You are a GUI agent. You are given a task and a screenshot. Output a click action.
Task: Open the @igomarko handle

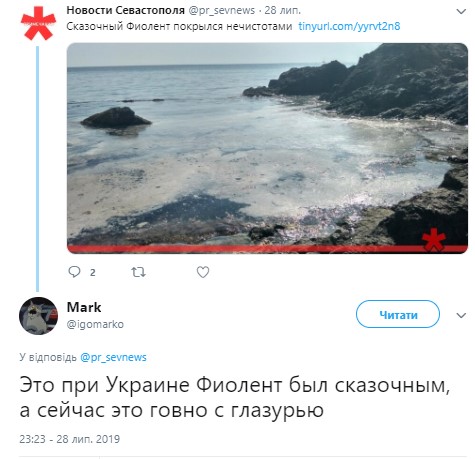[95, 324]
